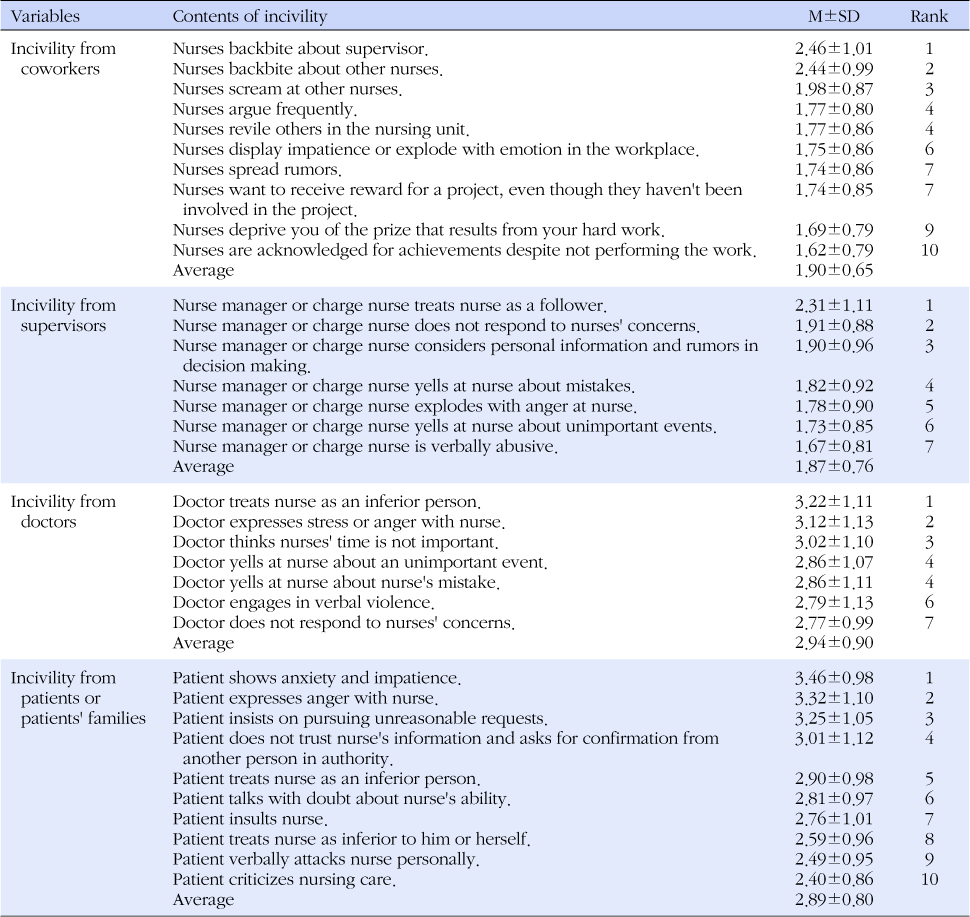The image size is (970, 917).
Task: Click 'Doctor does not respond to nurses' concerns.'
Action: coord(343,622)
